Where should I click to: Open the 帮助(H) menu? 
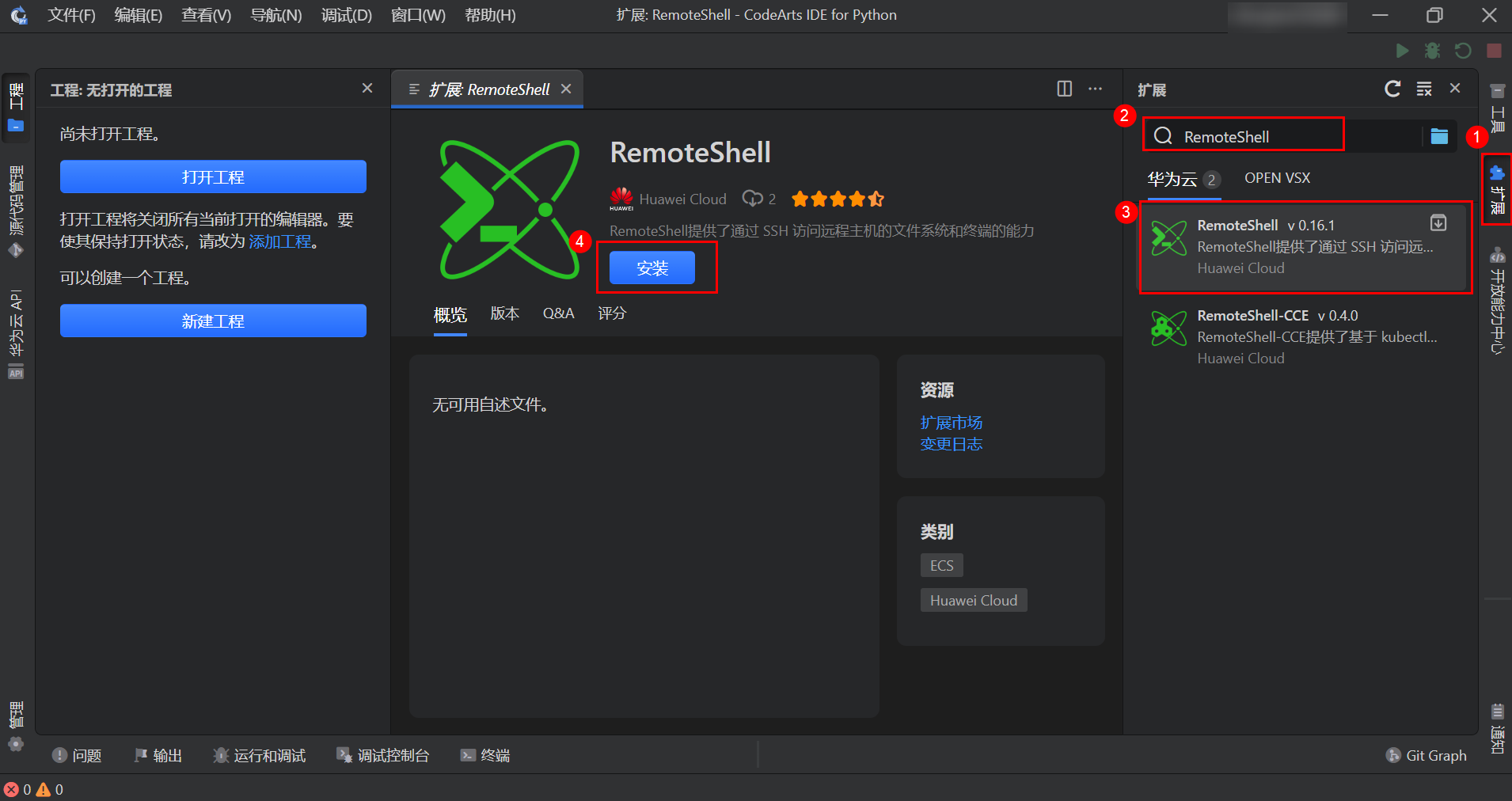(x=491, y=15)
